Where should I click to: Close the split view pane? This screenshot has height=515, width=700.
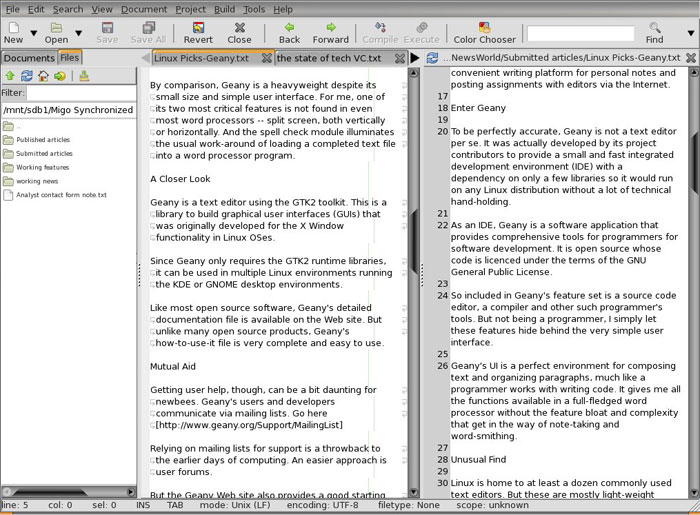pos(691,58)
